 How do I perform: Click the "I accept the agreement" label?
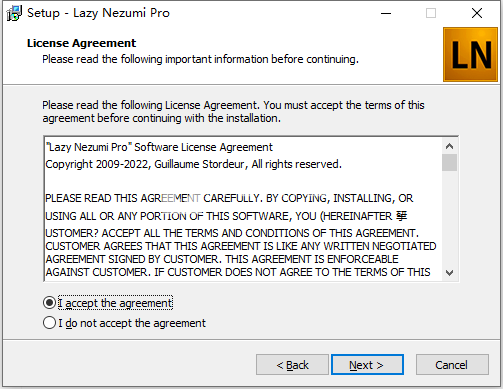115,303
